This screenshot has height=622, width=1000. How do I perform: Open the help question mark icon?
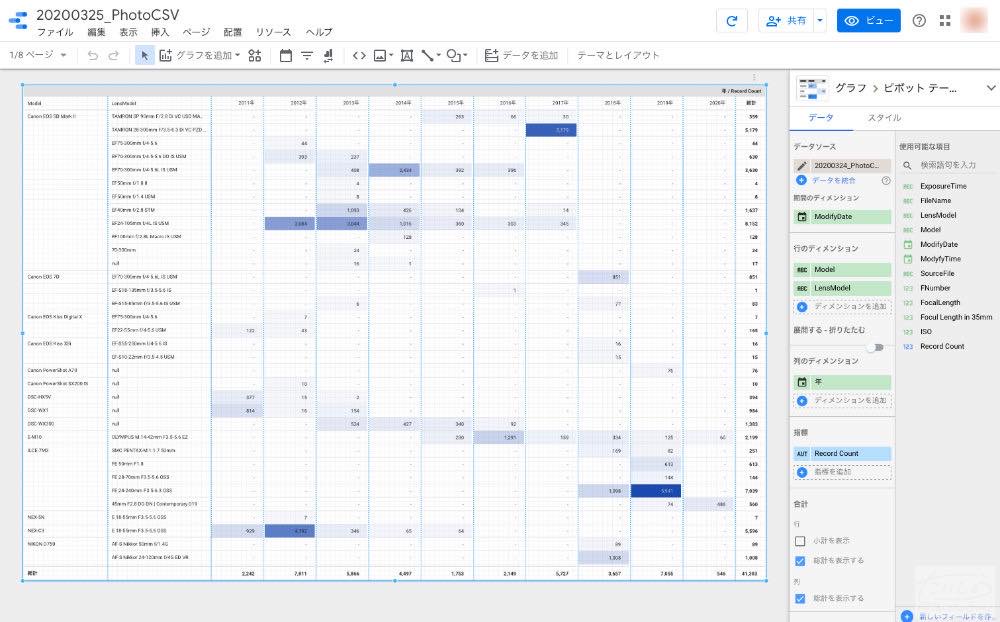pos(919,20)
